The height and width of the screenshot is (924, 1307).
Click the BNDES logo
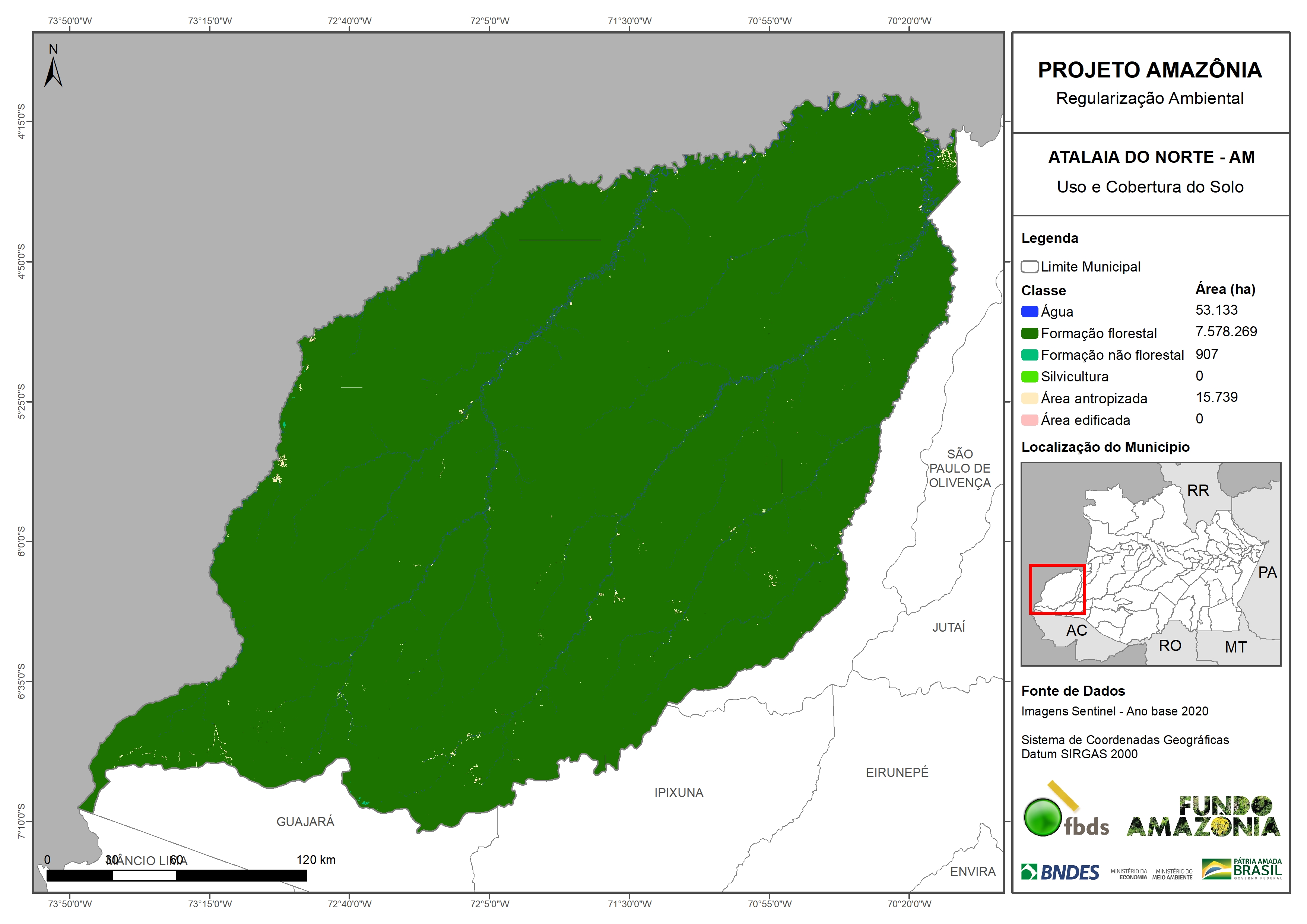coord(1060,872)
